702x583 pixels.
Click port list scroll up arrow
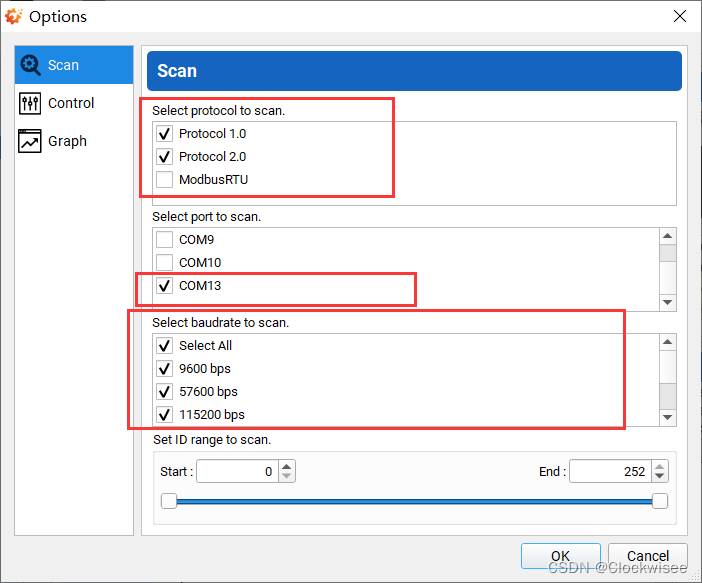[668, 236]
